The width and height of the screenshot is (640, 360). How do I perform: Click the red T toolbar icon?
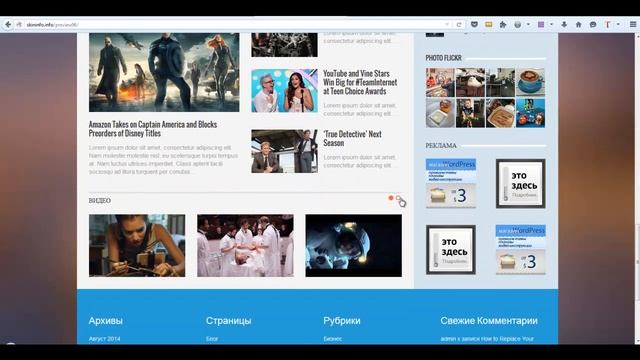(x=608, y=24)
